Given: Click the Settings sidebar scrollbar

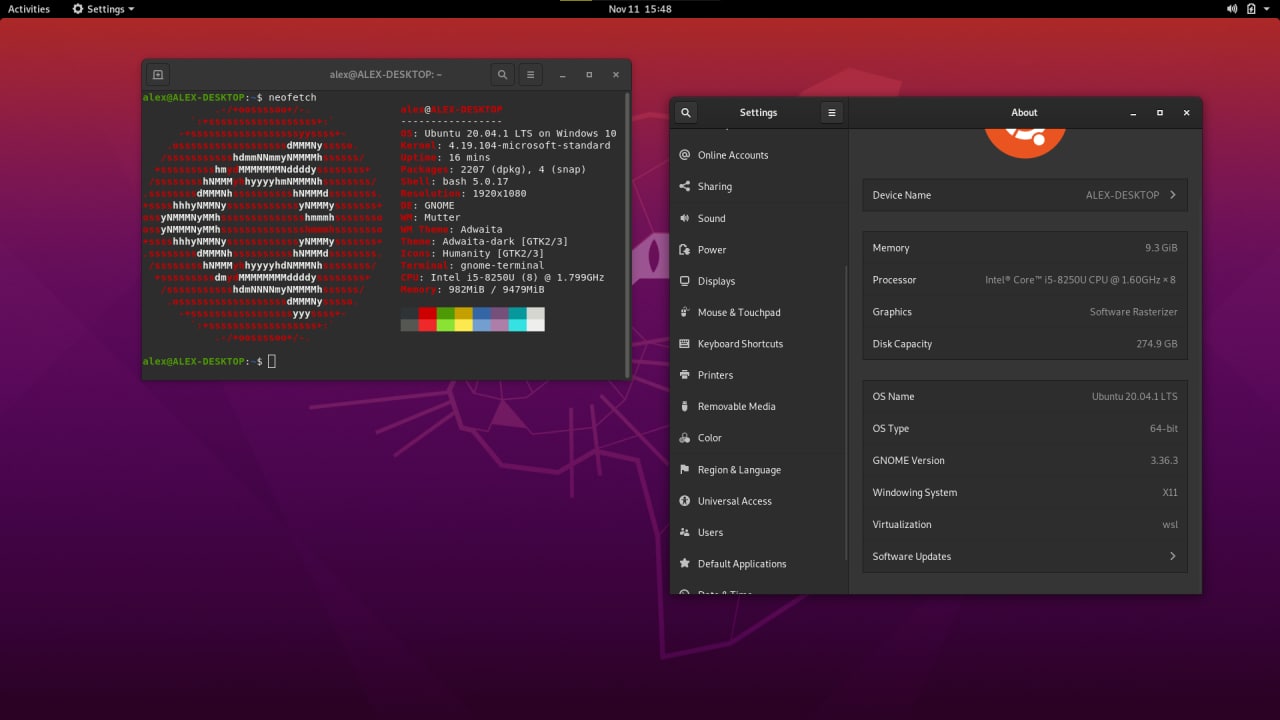Looking at the screenshot, I should point(846,413).
